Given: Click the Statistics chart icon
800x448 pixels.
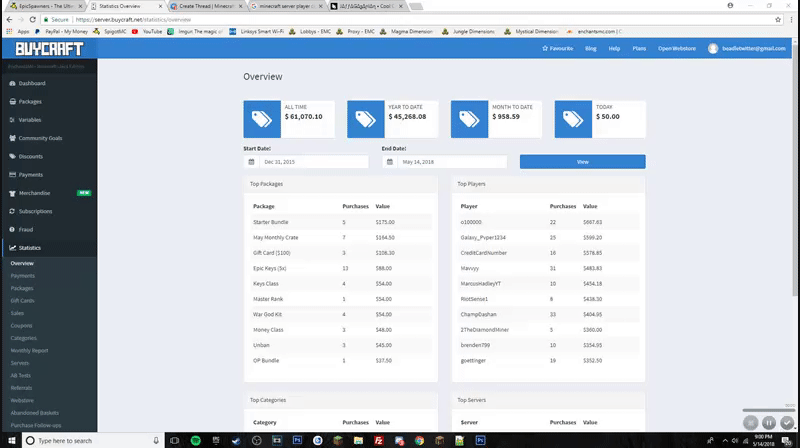Looking at the screenshot, I should [x=12, y=248].
